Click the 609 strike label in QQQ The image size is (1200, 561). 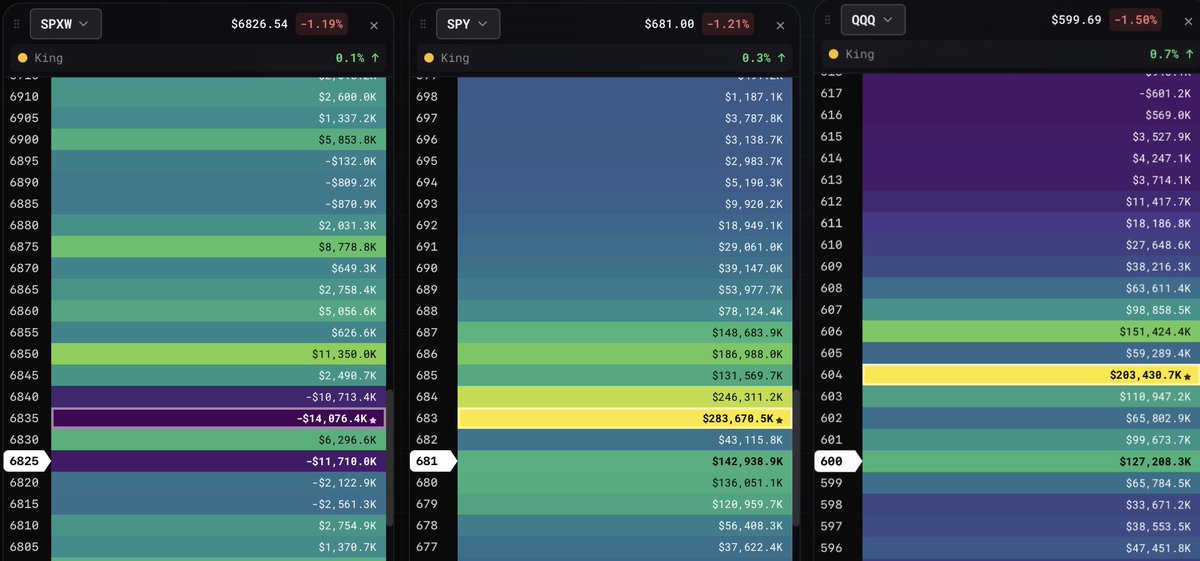point(832,266)
